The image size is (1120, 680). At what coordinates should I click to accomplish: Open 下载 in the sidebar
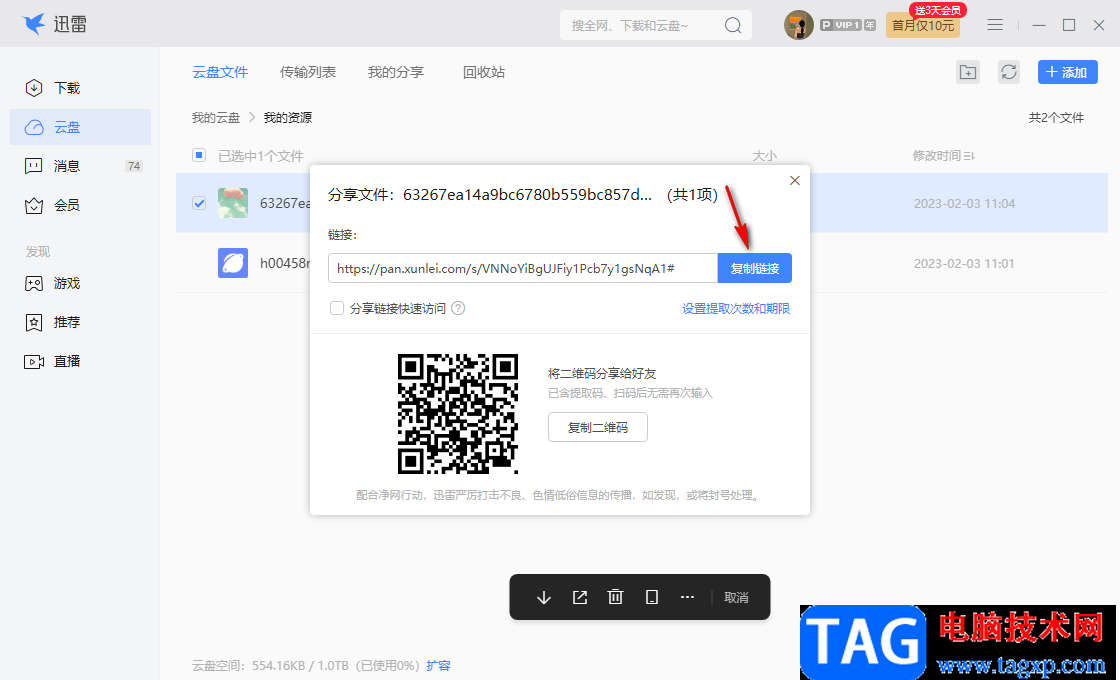click(x=80, y=88)
